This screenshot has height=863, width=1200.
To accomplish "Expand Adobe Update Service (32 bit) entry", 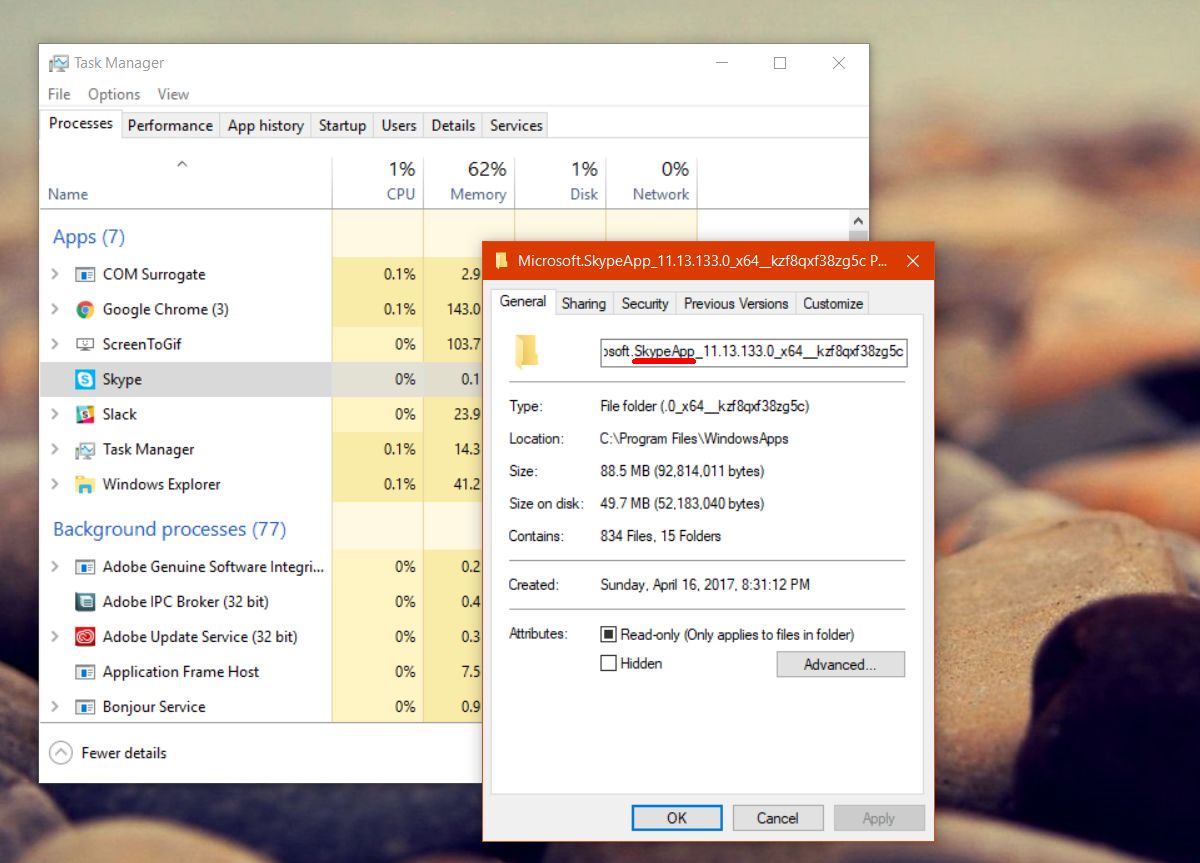I will click(x=55, y=636).
